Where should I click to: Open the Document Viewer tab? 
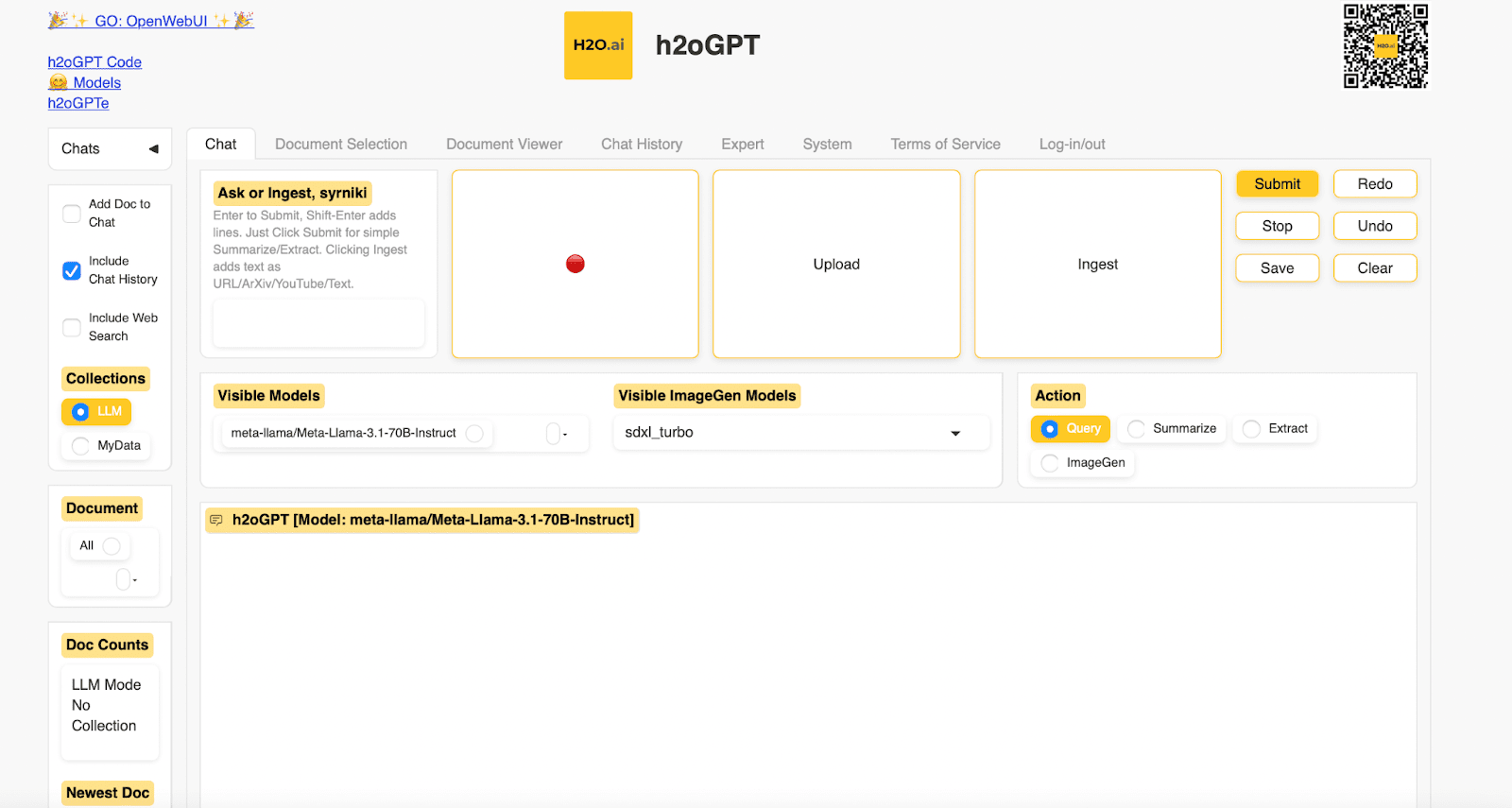coord(504,144)
